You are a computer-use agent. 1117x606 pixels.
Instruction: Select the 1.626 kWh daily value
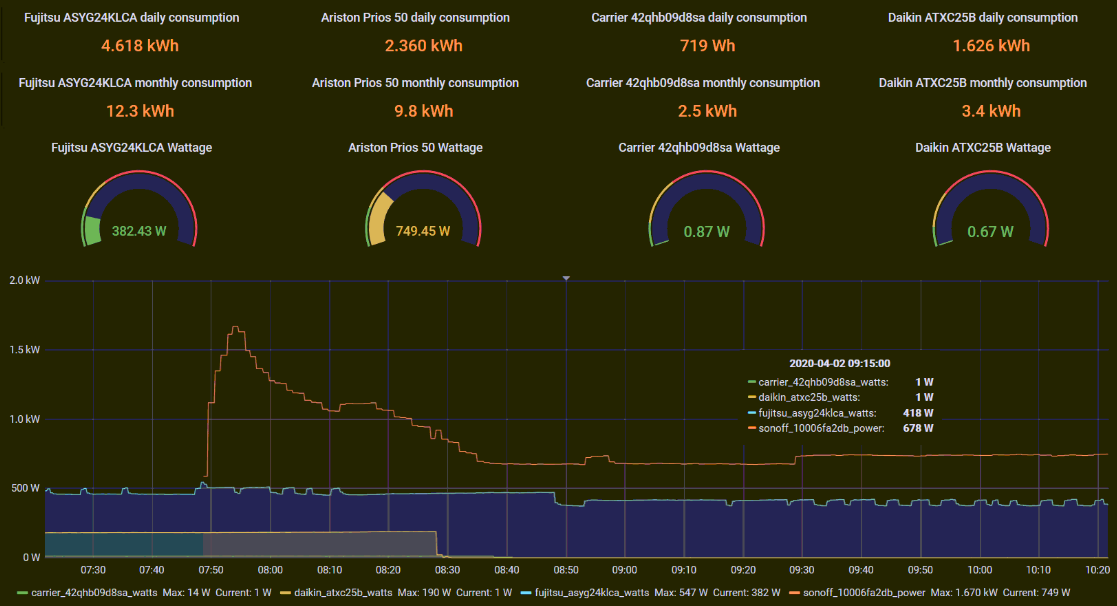pos(991,46)
